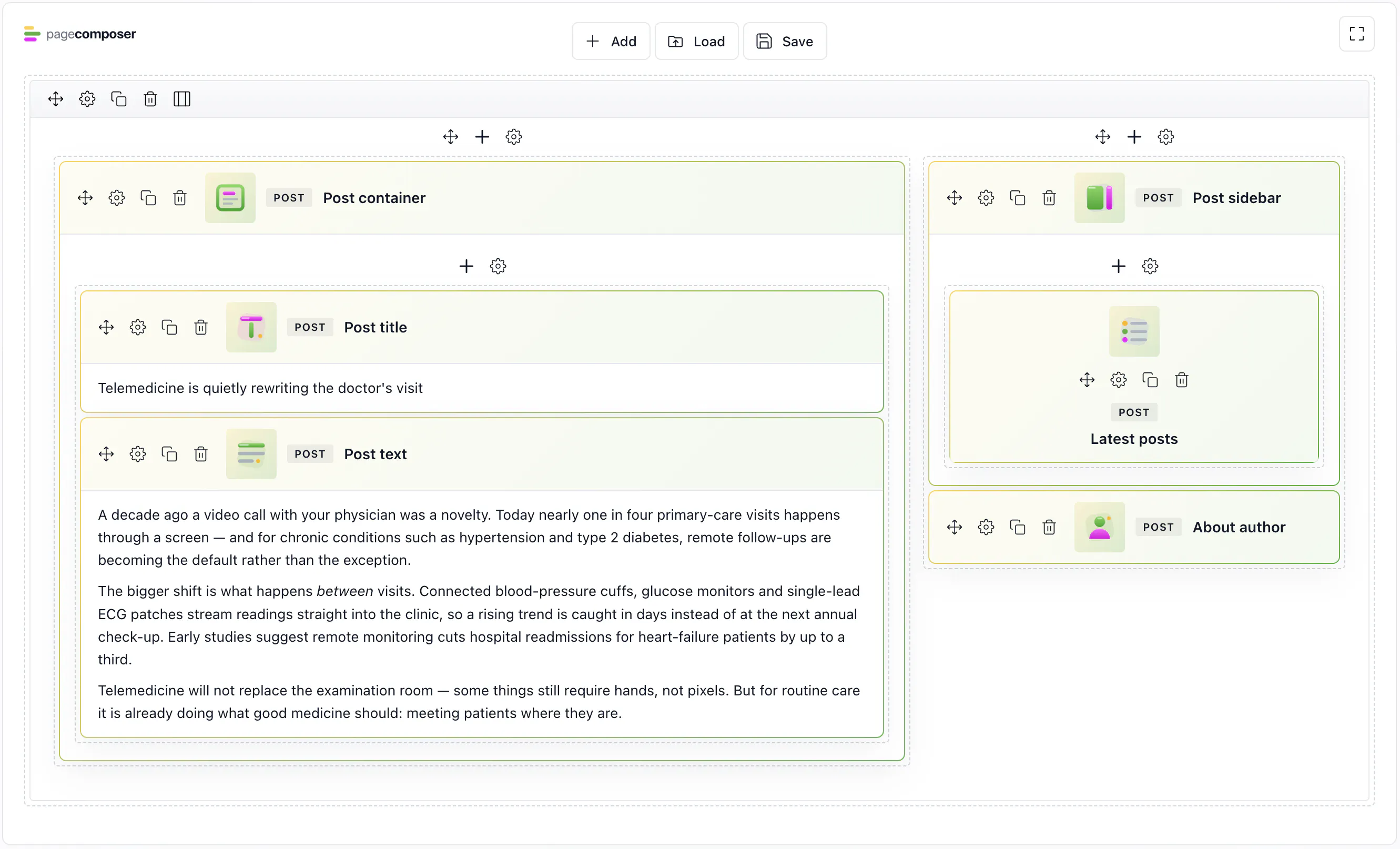The image size is (1400, 849).
Task: Click the Add button in top toolbar
Action: 611,41
